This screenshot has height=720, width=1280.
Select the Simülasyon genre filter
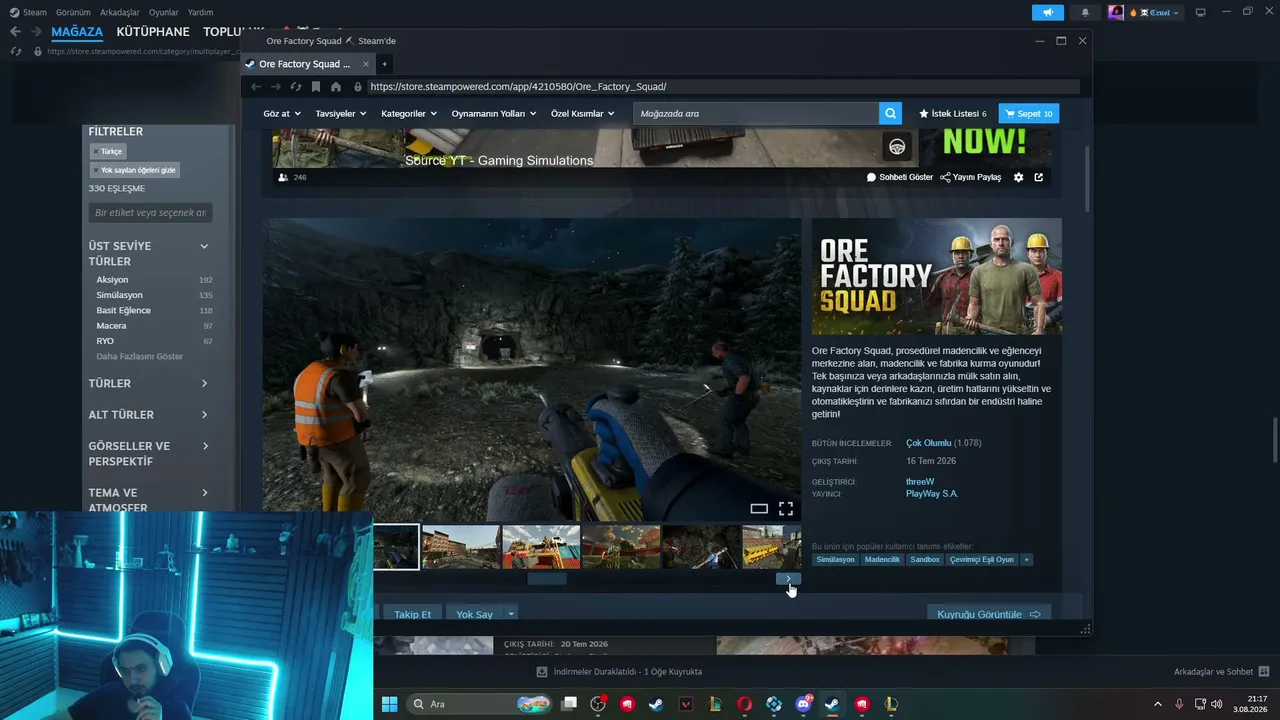pyautogui.click(x=119, y=295)
